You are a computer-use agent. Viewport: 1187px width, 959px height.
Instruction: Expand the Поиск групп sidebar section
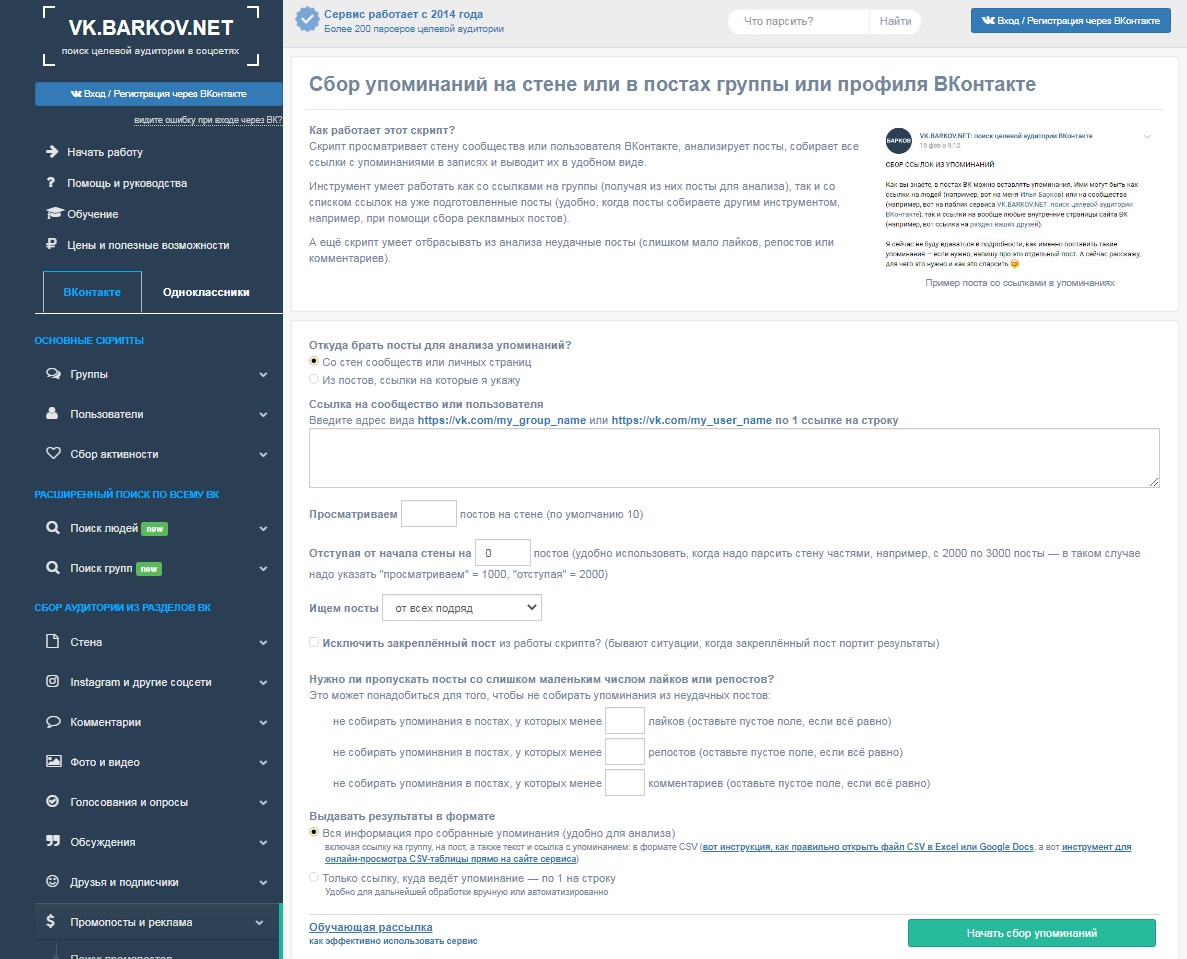[263, 569]
